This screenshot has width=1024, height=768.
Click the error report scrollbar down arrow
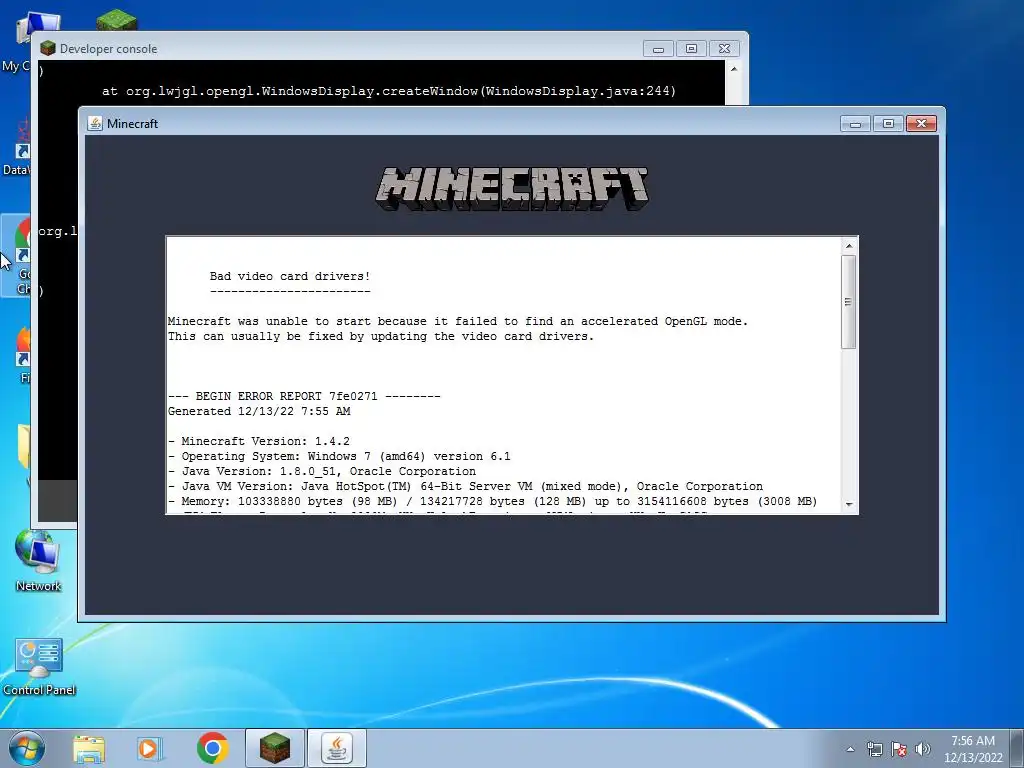click(849, 504)
